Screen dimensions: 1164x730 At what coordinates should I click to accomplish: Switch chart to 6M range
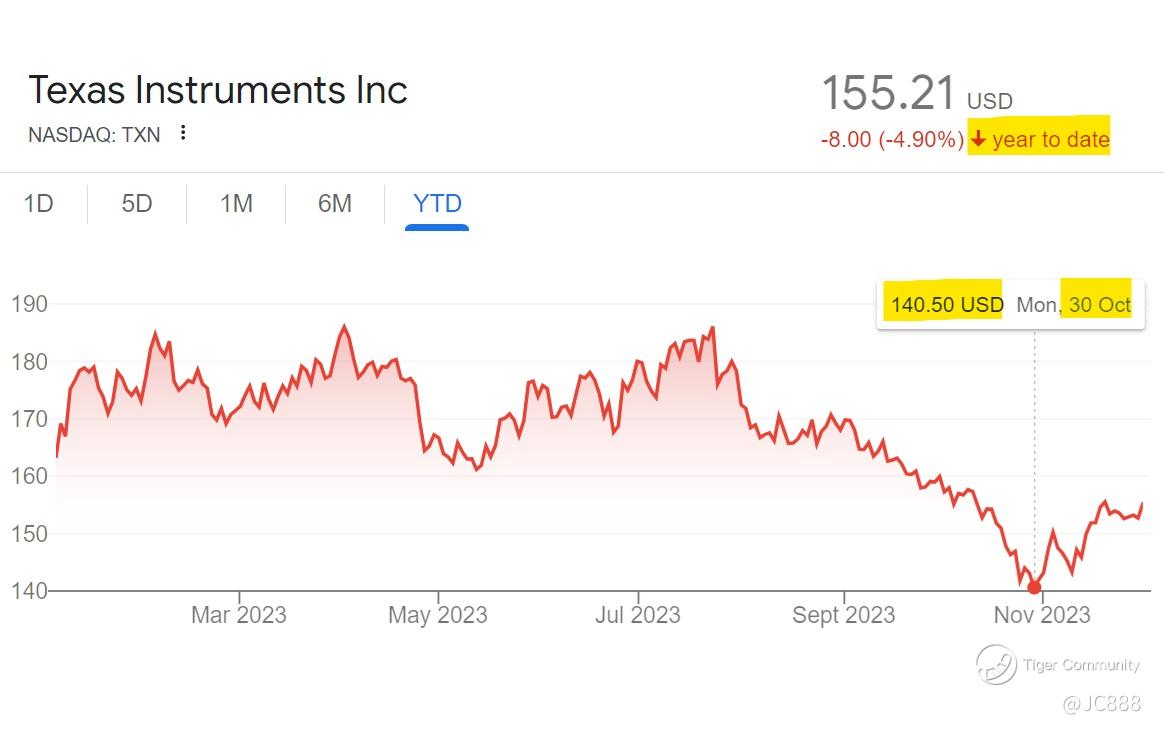(335, 204)
